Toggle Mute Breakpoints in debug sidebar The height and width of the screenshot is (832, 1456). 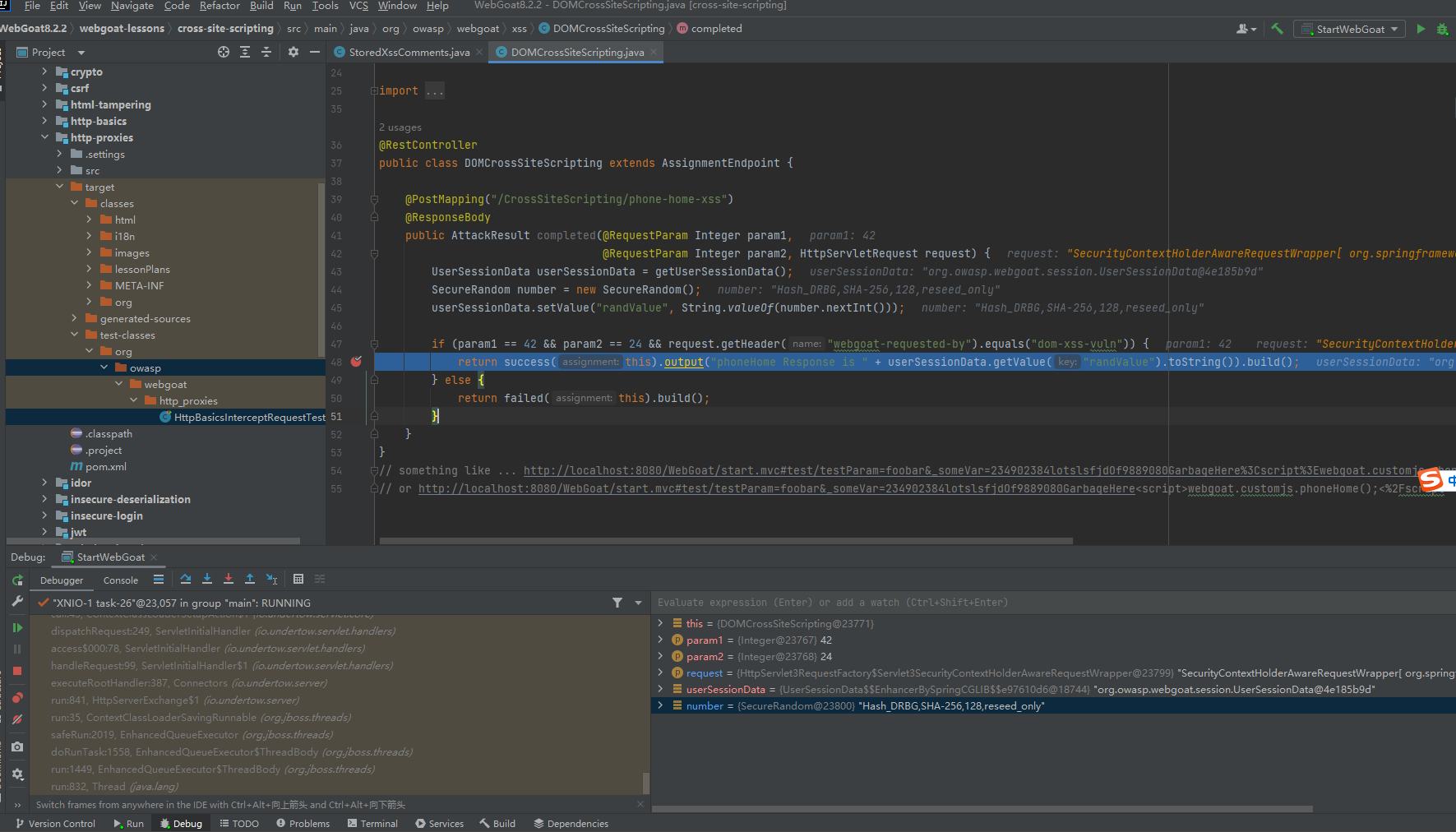pos(17,719)
